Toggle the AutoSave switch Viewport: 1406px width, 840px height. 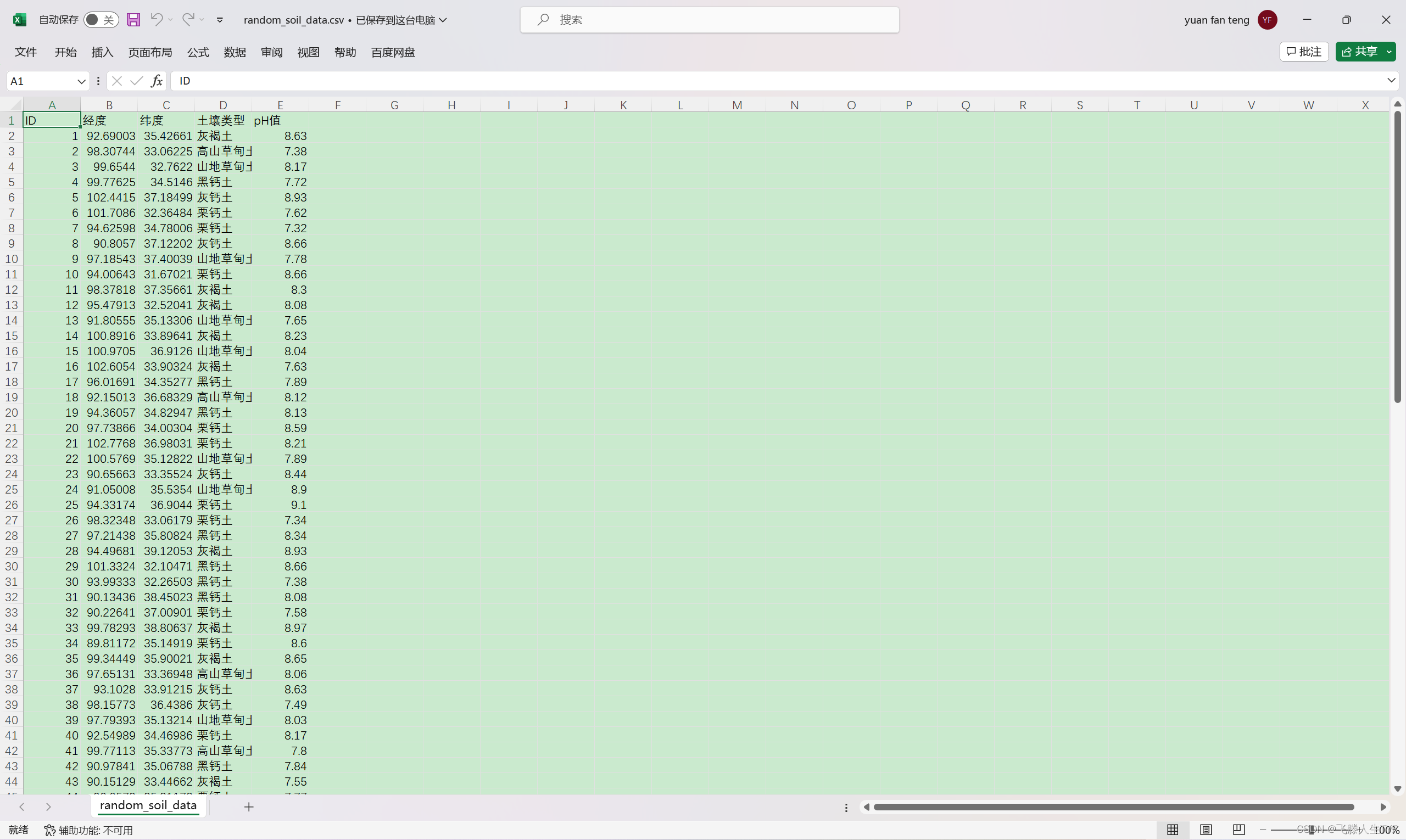tap(102, 20)
